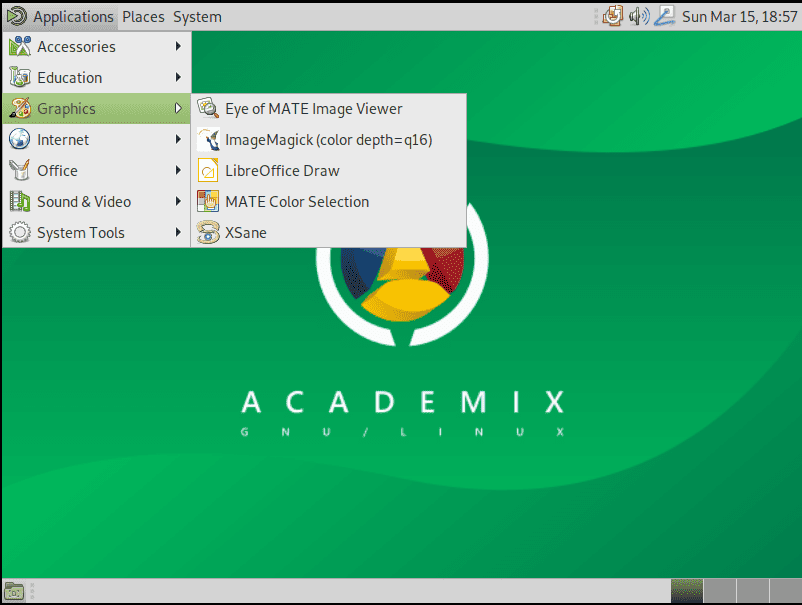Select the Internet menu label
The height and width of the screenshot is (605, 802).
pos(63,140)
